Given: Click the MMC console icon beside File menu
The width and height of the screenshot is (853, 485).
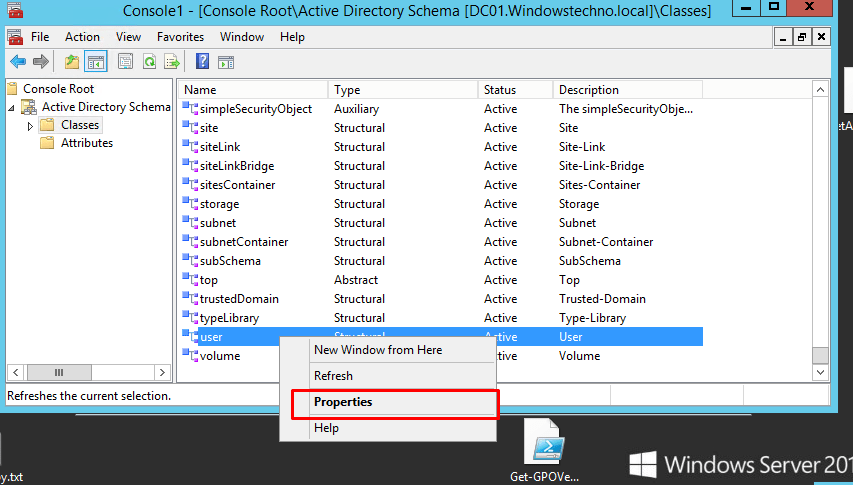Looking at the screenshot, I should click(15, 37).
